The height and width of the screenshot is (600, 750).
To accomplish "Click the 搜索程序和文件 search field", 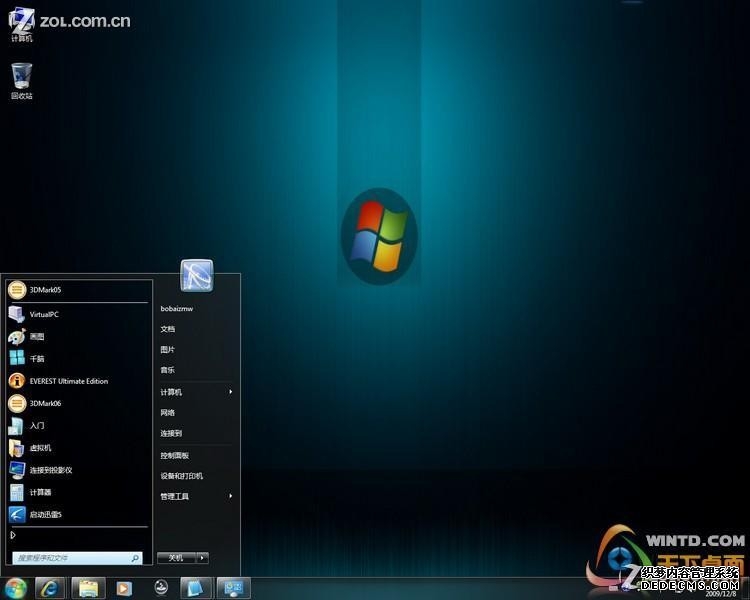I will [x=70, y=558].
